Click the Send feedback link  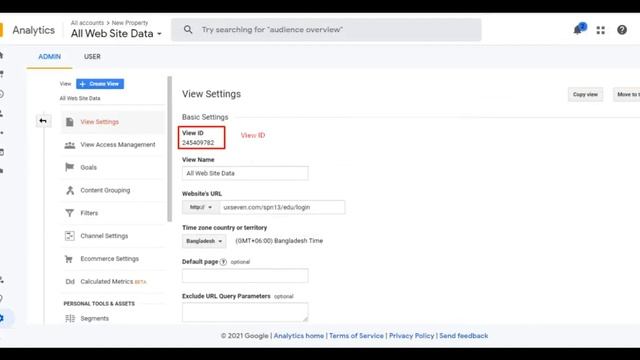[464, 336]
